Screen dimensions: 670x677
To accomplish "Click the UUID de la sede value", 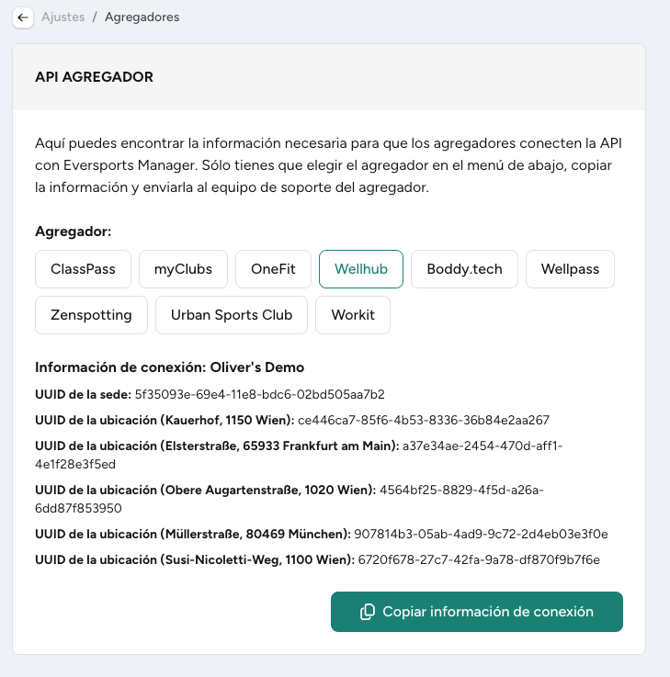I will point(259,394).
